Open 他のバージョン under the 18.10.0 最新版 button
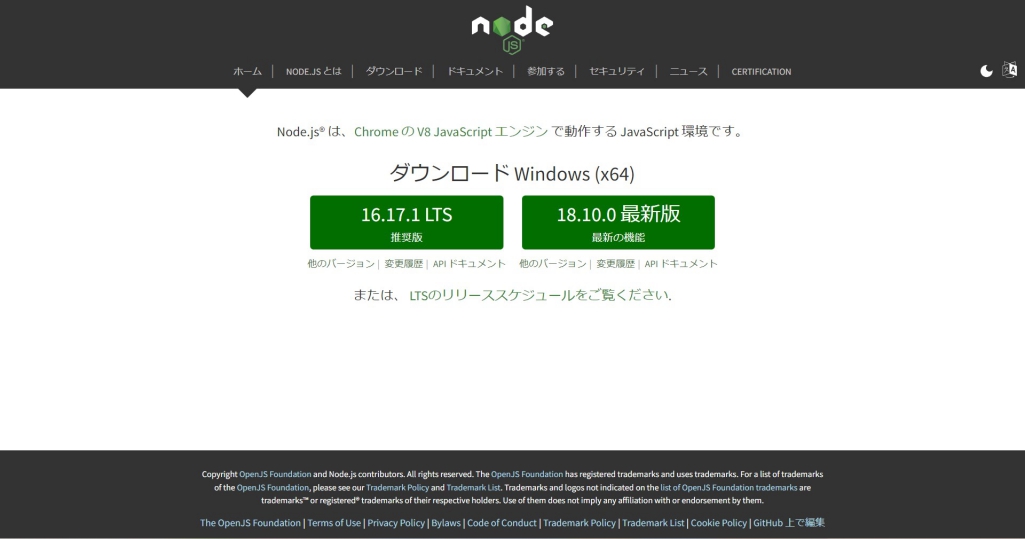 click(x=552, y=263)
